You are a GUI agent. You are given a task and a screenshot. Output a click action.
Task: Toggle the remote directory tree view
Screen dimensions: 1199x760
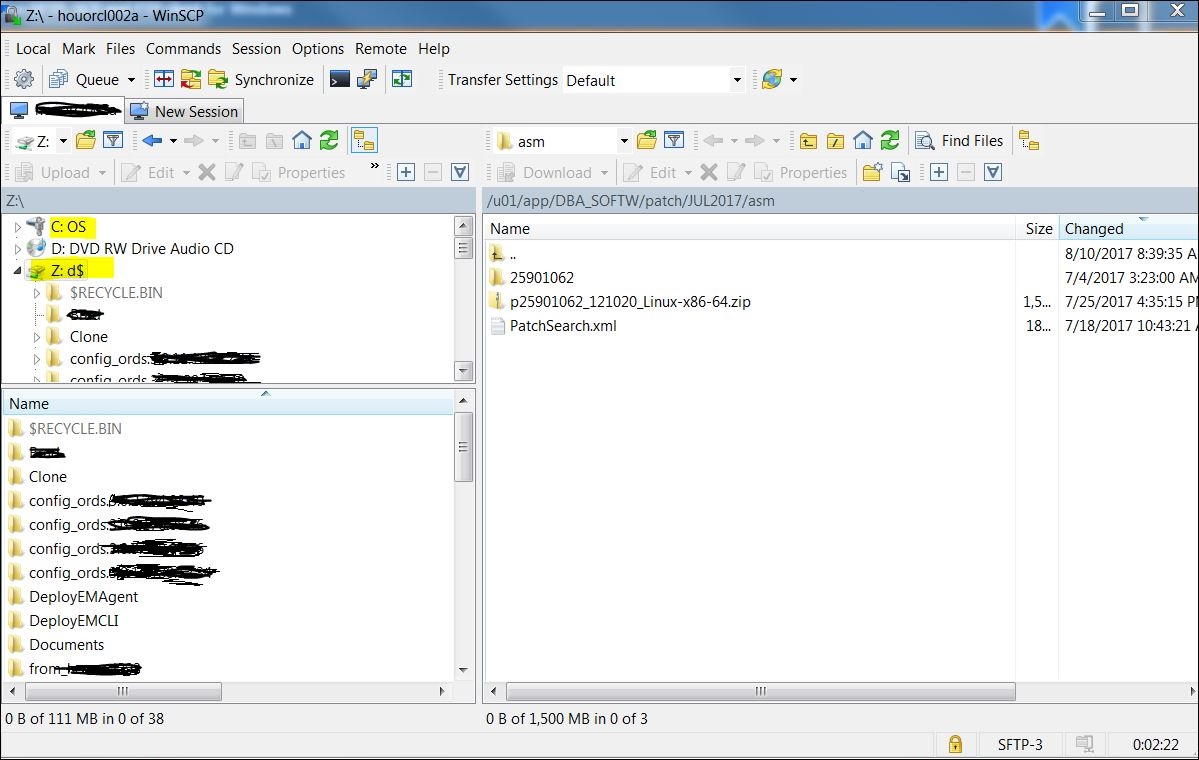click(x=1029, y=141)
